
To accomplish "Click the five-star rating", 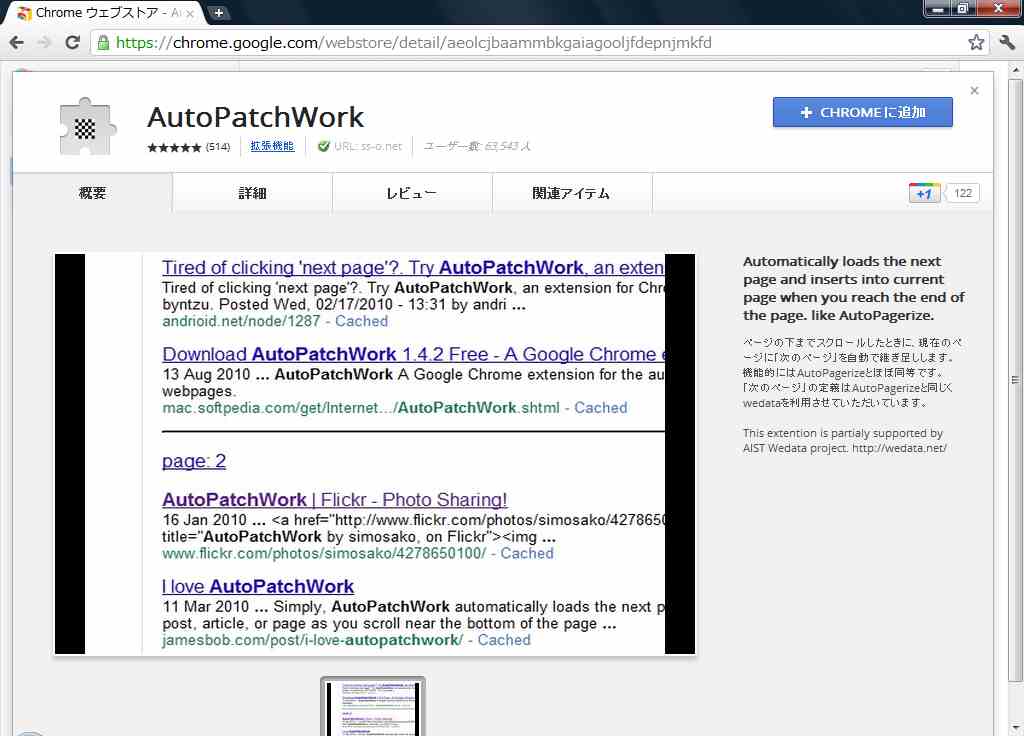I will click(x=174, y=148).
